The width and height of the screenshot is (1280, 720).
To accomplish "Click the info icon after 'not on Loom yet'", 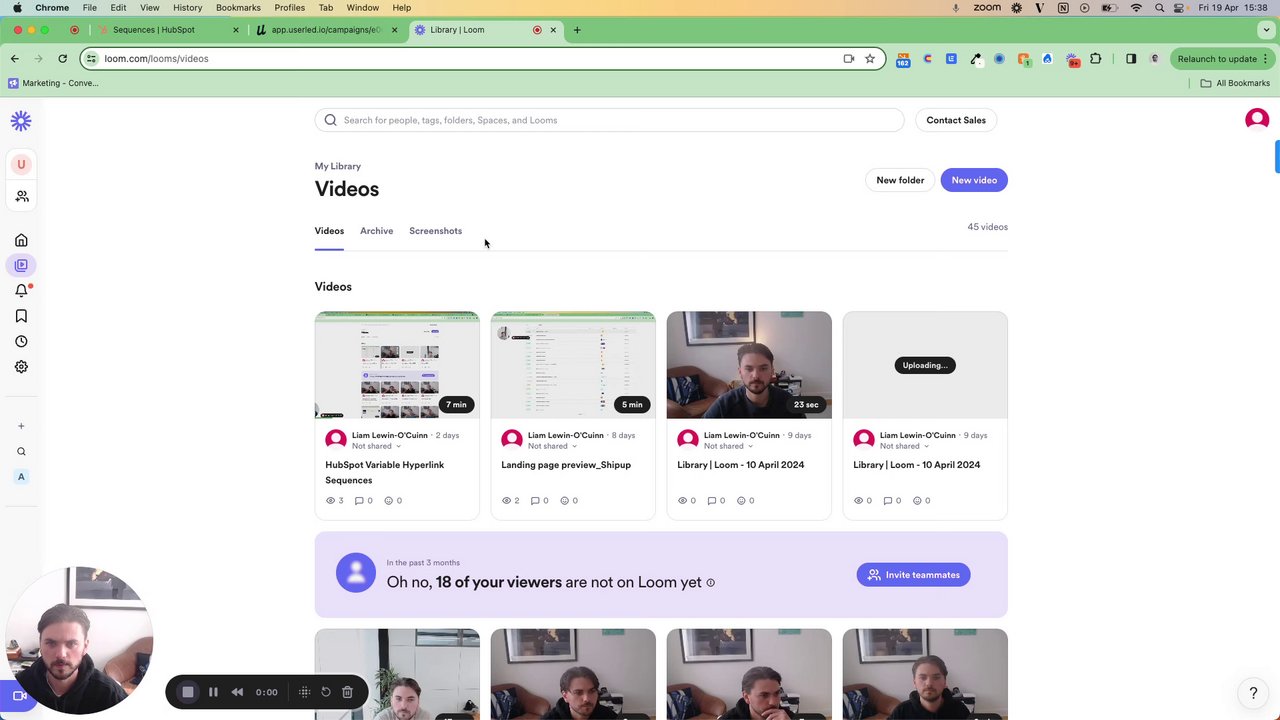I will [x=711, y=583].
